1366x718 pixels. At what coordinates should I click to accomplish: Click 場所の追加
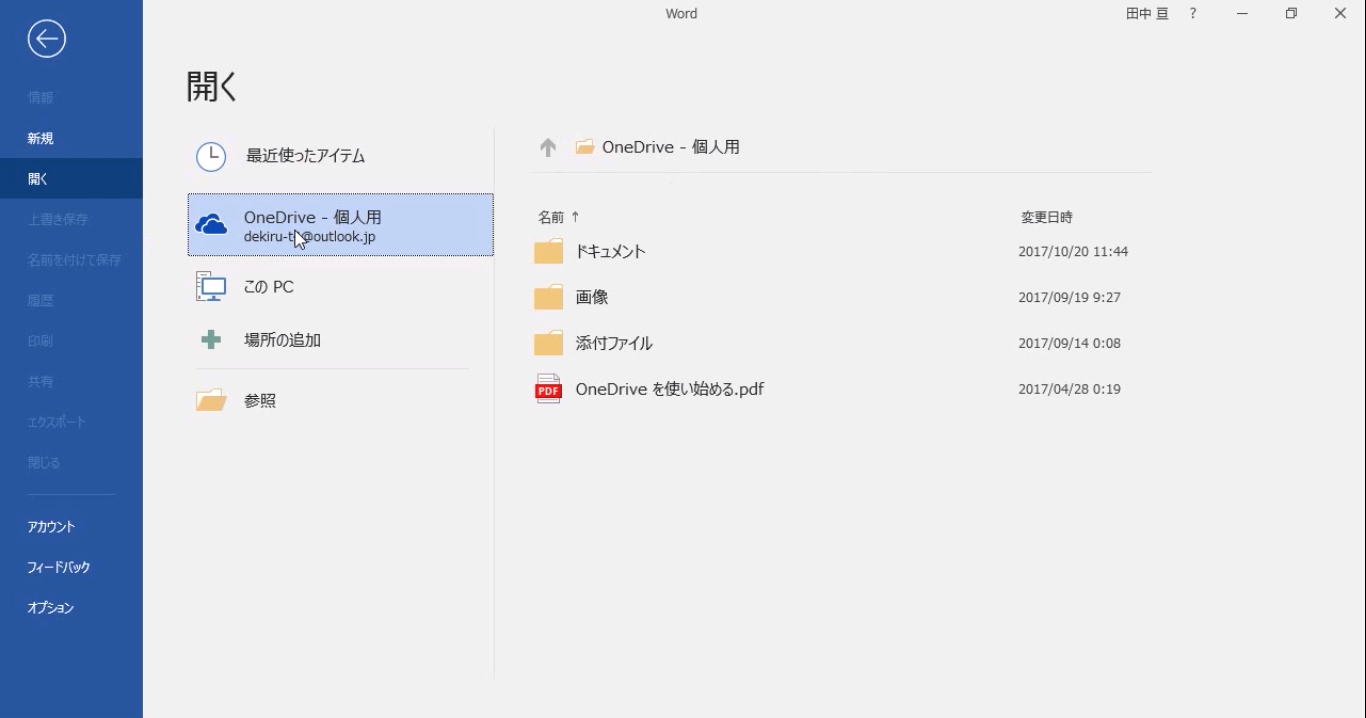pyautogui.click(x=340, y=340)
